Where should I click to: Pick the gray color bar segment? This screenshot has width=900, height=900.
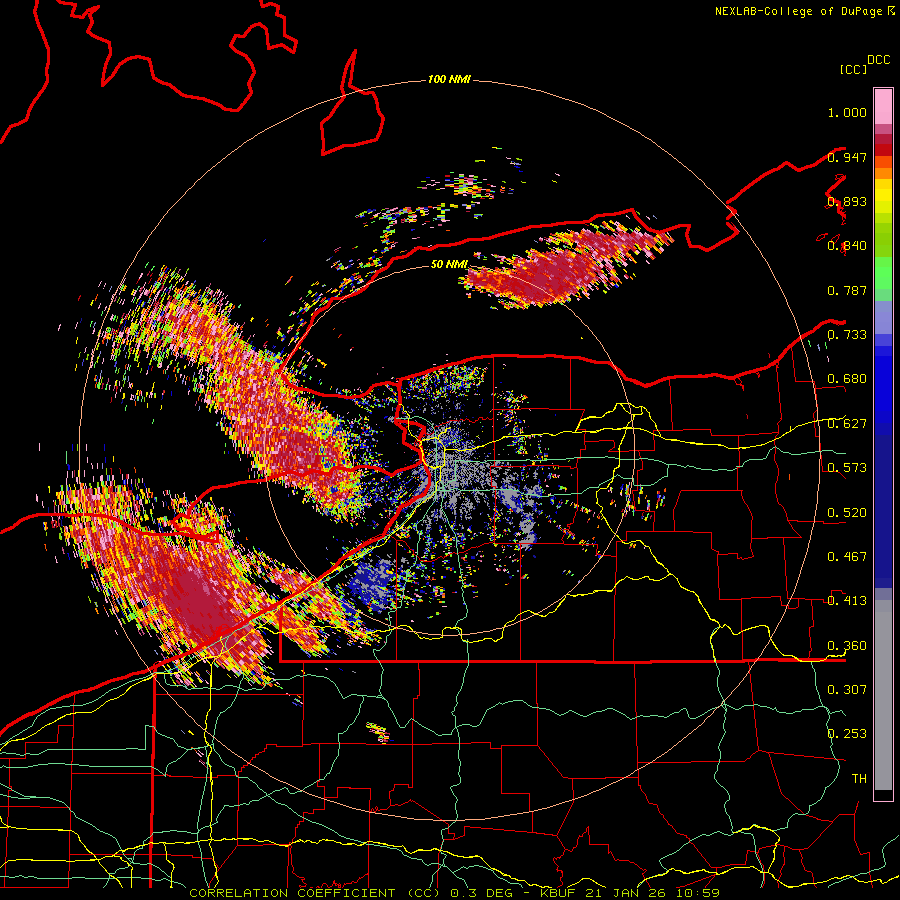tap(883, 695)
